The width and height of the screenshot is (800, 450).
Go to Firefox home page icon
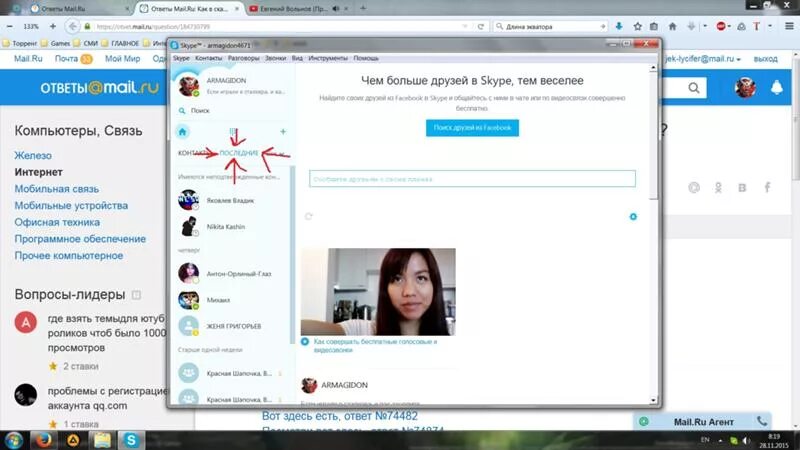click(x=672, y=27)
